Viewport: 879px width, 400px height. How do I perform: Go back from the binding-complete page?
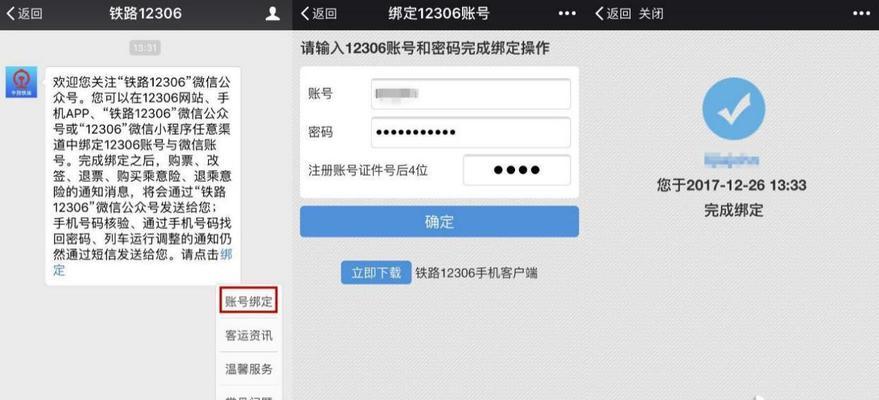coord(612,14)
